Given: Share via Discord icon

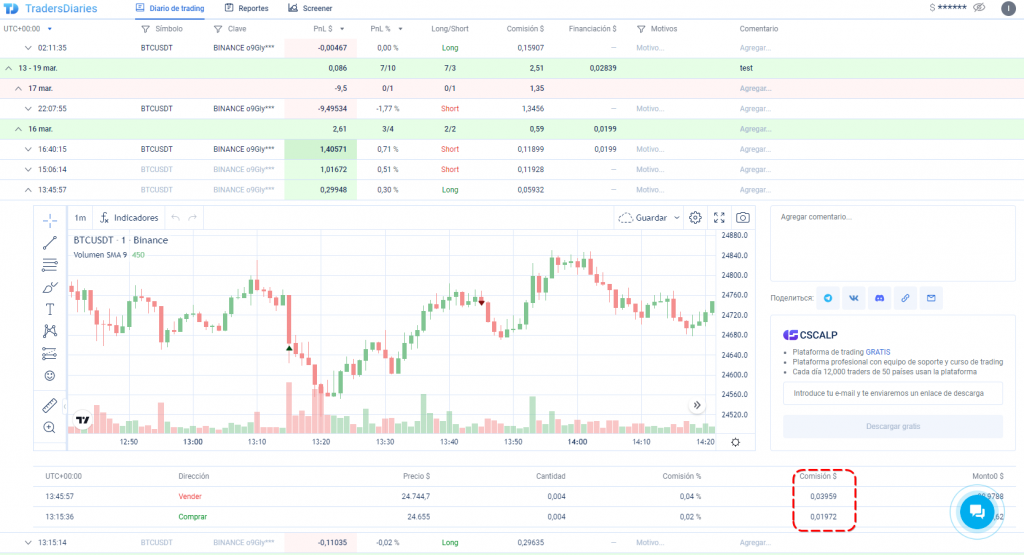Looking at the screenshot, I should (x=879, y=298).
